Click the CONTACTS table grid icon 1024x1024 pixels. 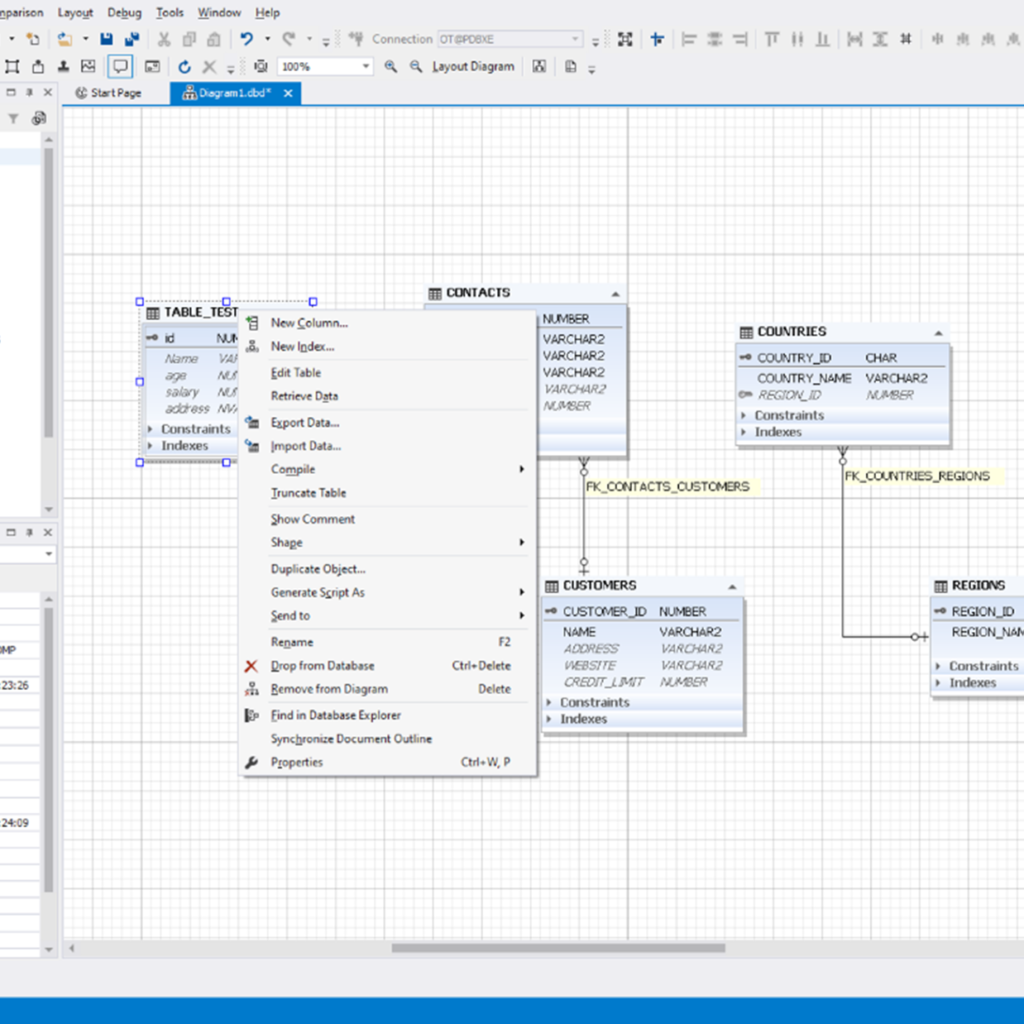pos(435,293)
